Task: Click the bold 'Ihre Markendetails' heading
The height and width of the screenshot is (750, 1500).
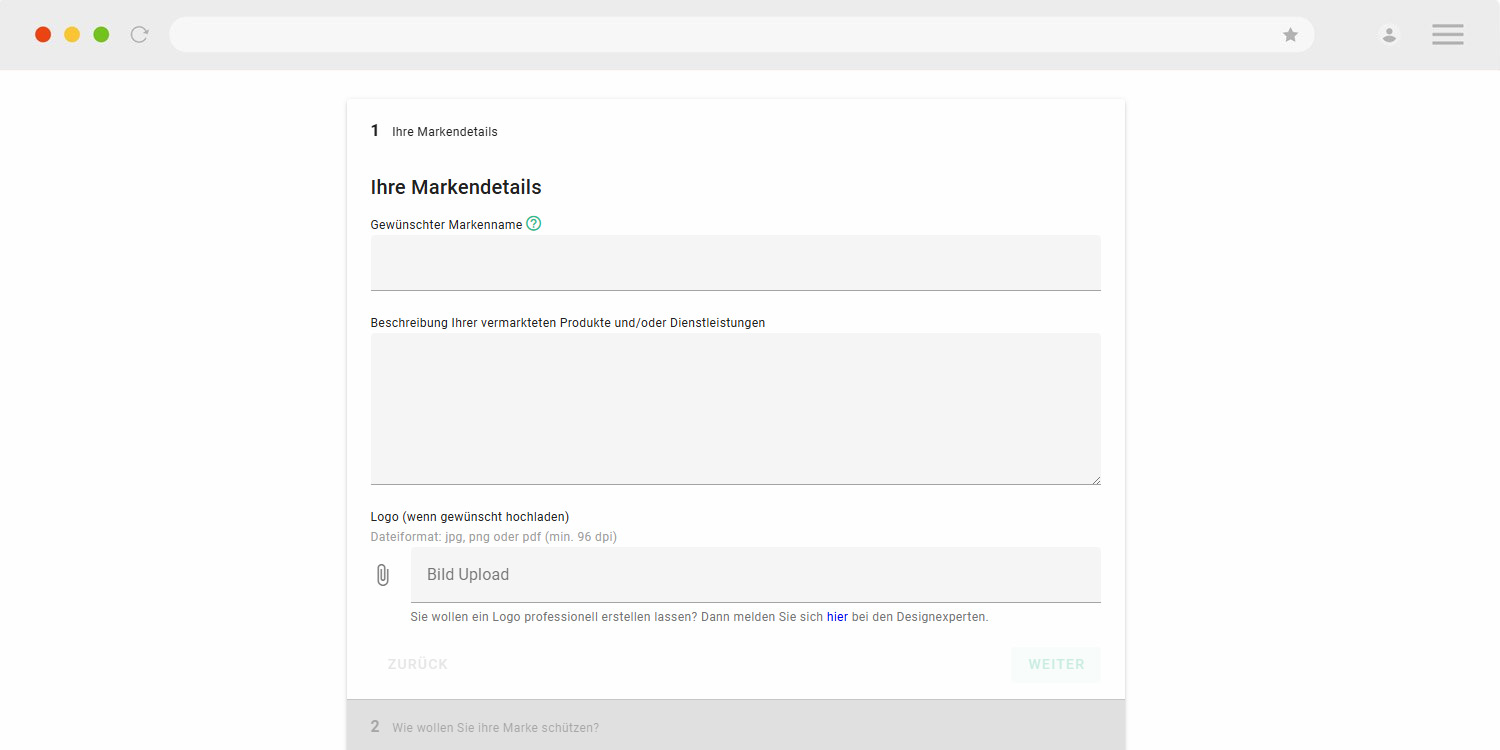Action: click(x=456, y=187)
